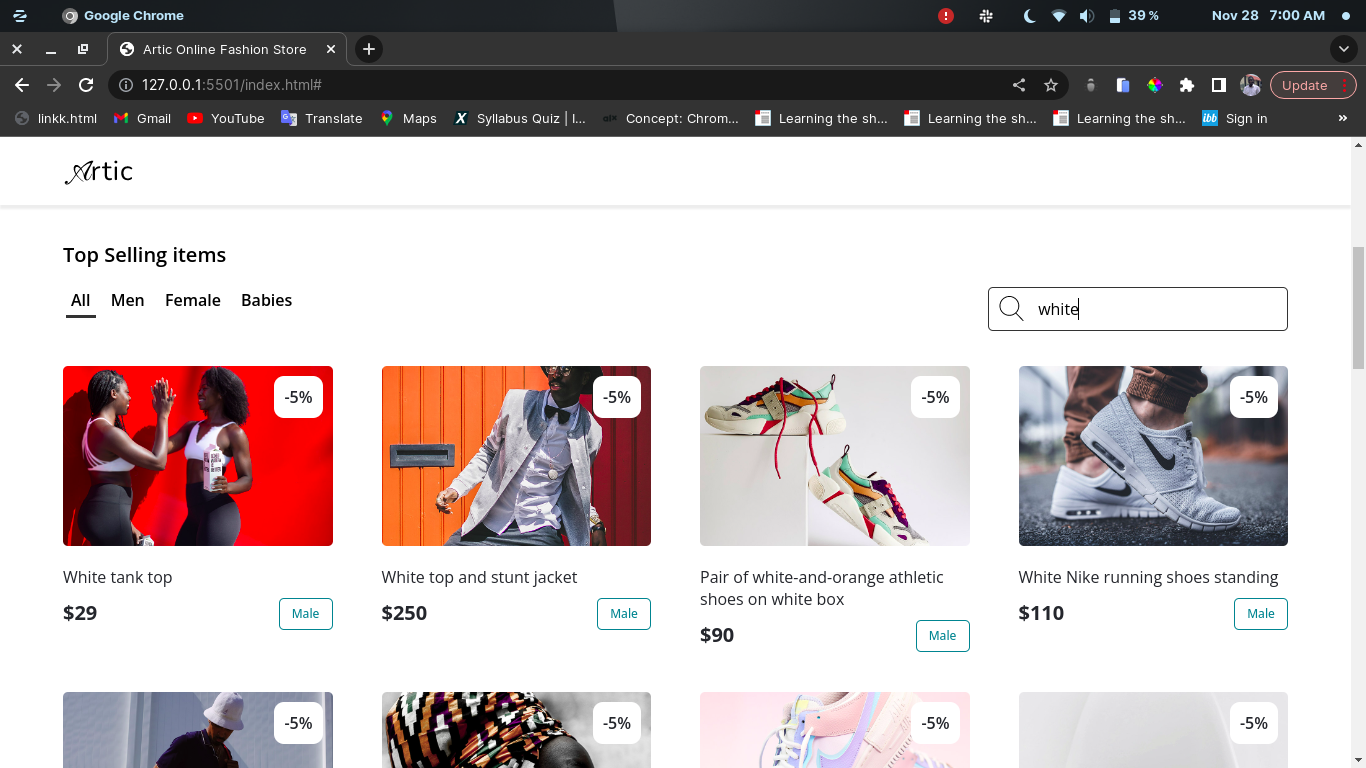Click the Artic logo link
This screenshot has width=1366, height=768.
(x=98, y=171)
